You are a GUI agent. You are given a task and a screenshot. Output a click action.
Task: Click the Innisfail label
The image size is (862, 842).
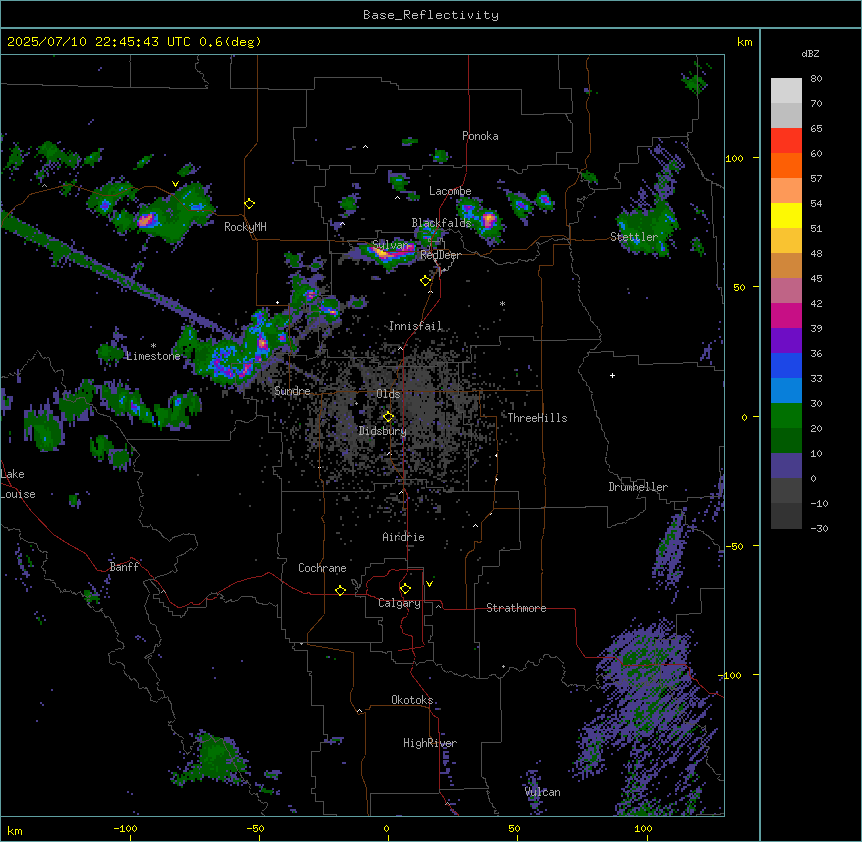click(415, 326)
